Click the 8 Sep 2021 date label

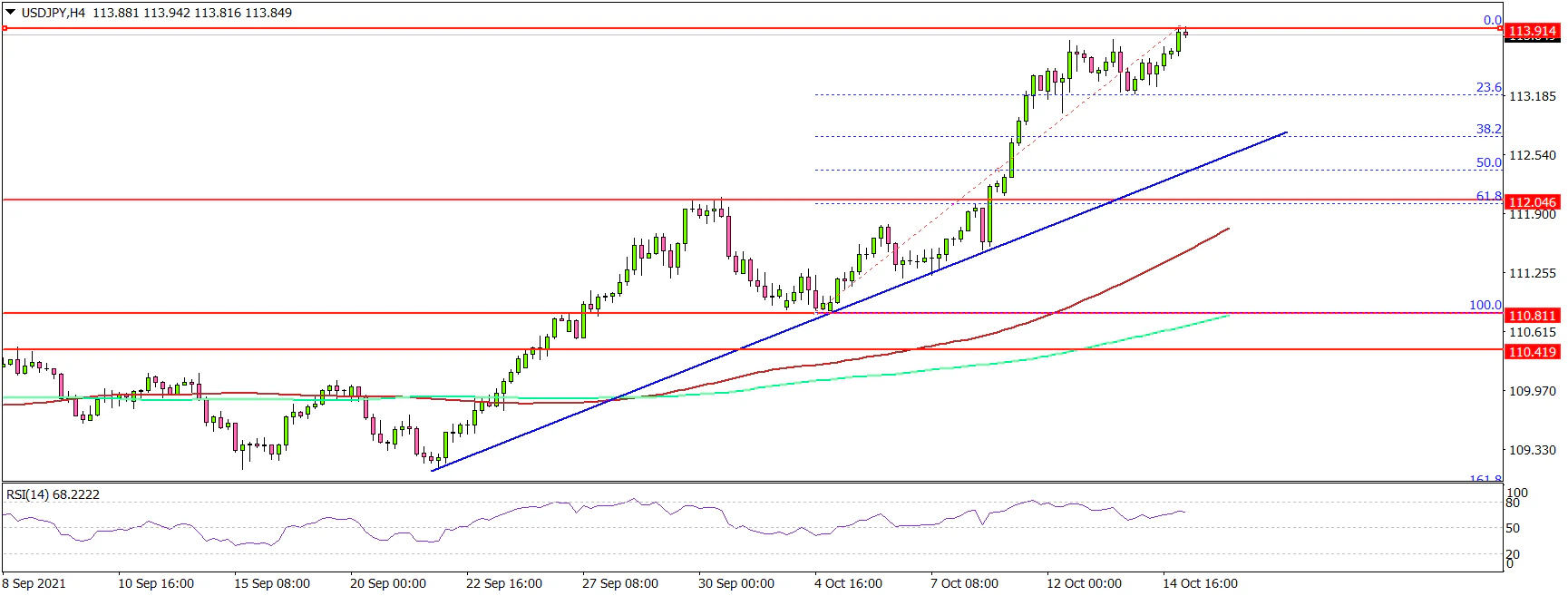[34, 583]
